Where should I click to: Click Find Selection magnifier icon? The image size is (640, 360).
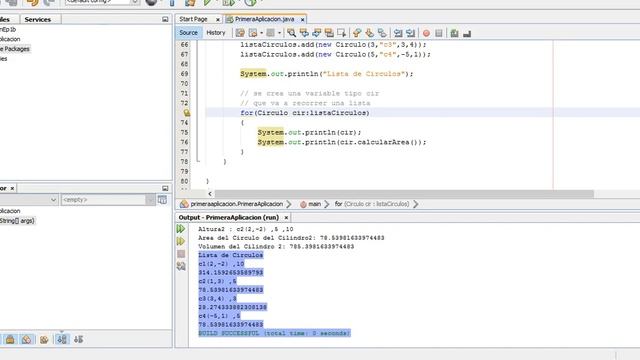pyautogui.click(x=291, y=33)
